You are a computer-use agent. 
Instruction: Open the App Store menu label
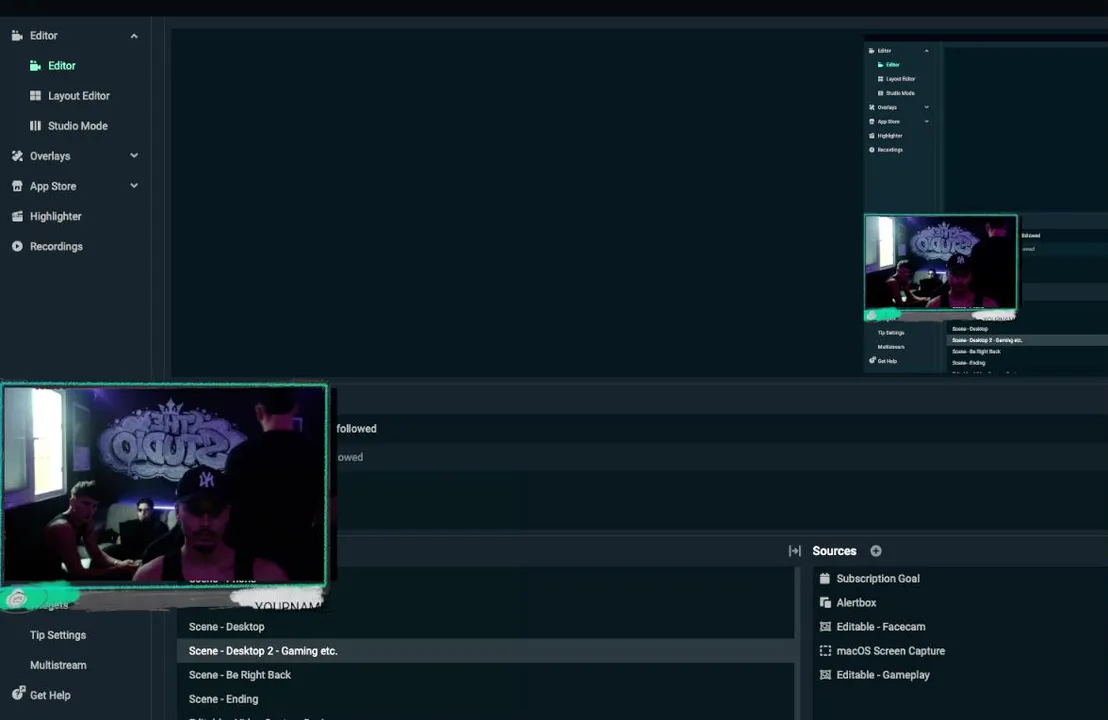coord(52,186)
